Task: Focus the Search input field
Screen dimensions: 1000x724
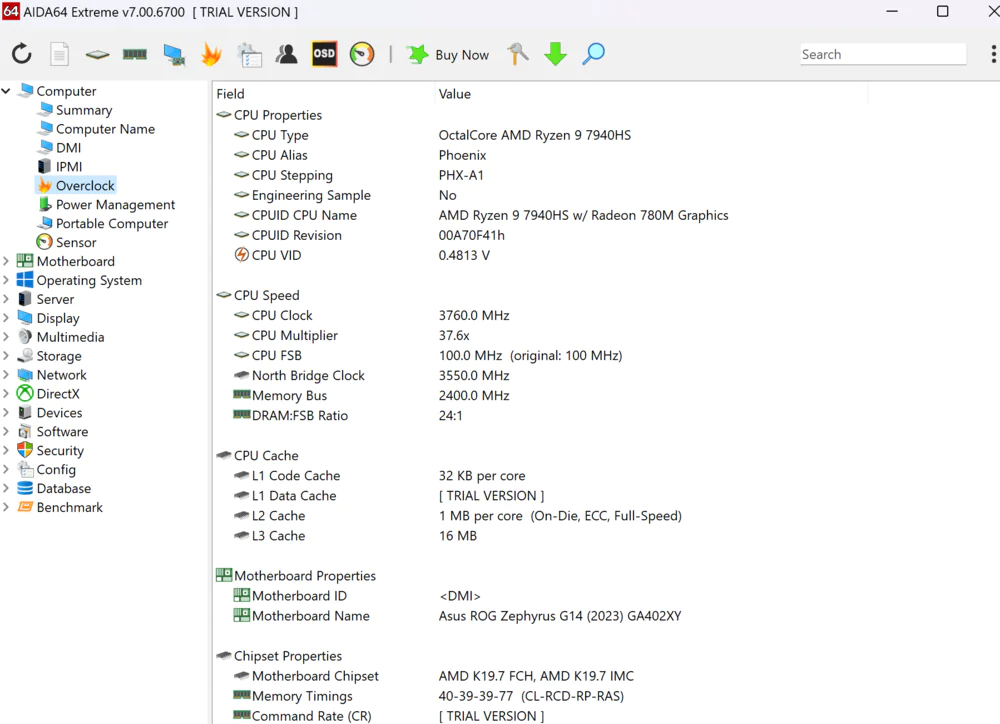Action: 883,54
